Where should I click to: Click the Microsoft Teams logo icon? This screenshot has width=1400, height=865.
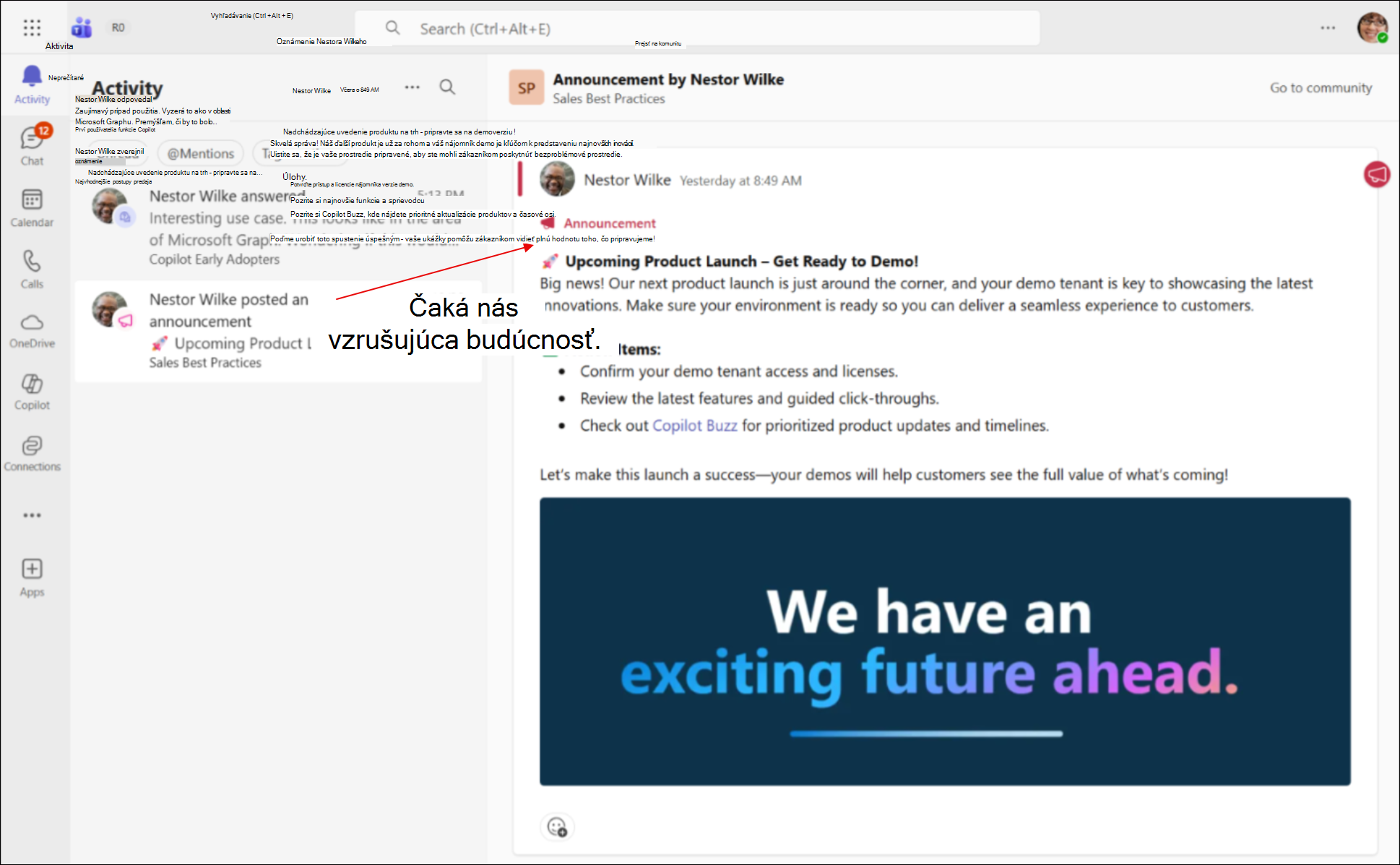(82, 27)
